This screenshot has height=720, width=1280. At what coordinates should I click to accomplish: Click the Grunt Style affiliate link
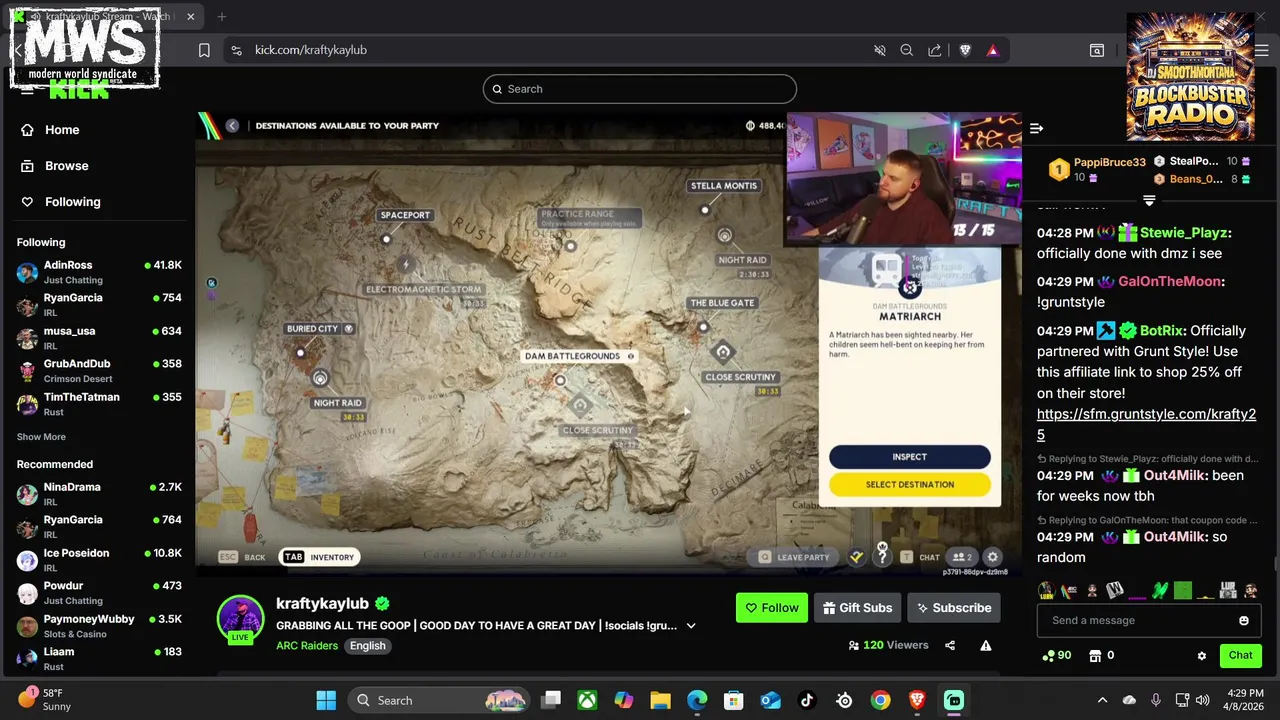[1146, 424]
